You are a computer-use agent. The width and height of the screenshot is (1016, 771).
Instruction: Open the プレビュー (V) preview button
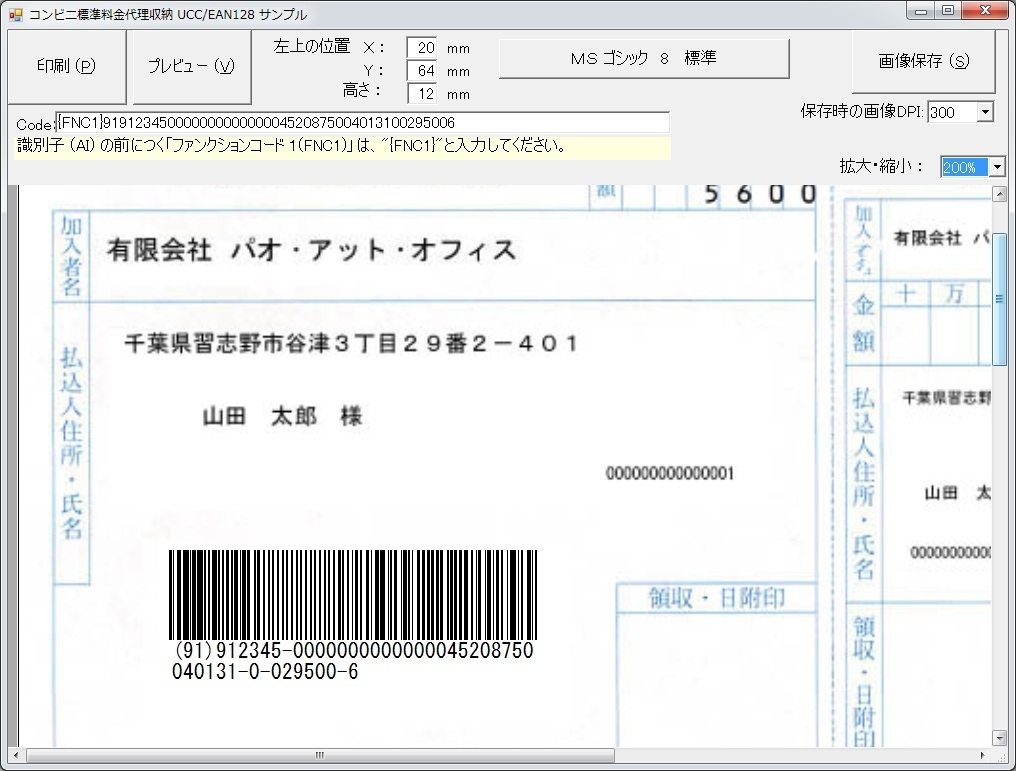[192, 66]
